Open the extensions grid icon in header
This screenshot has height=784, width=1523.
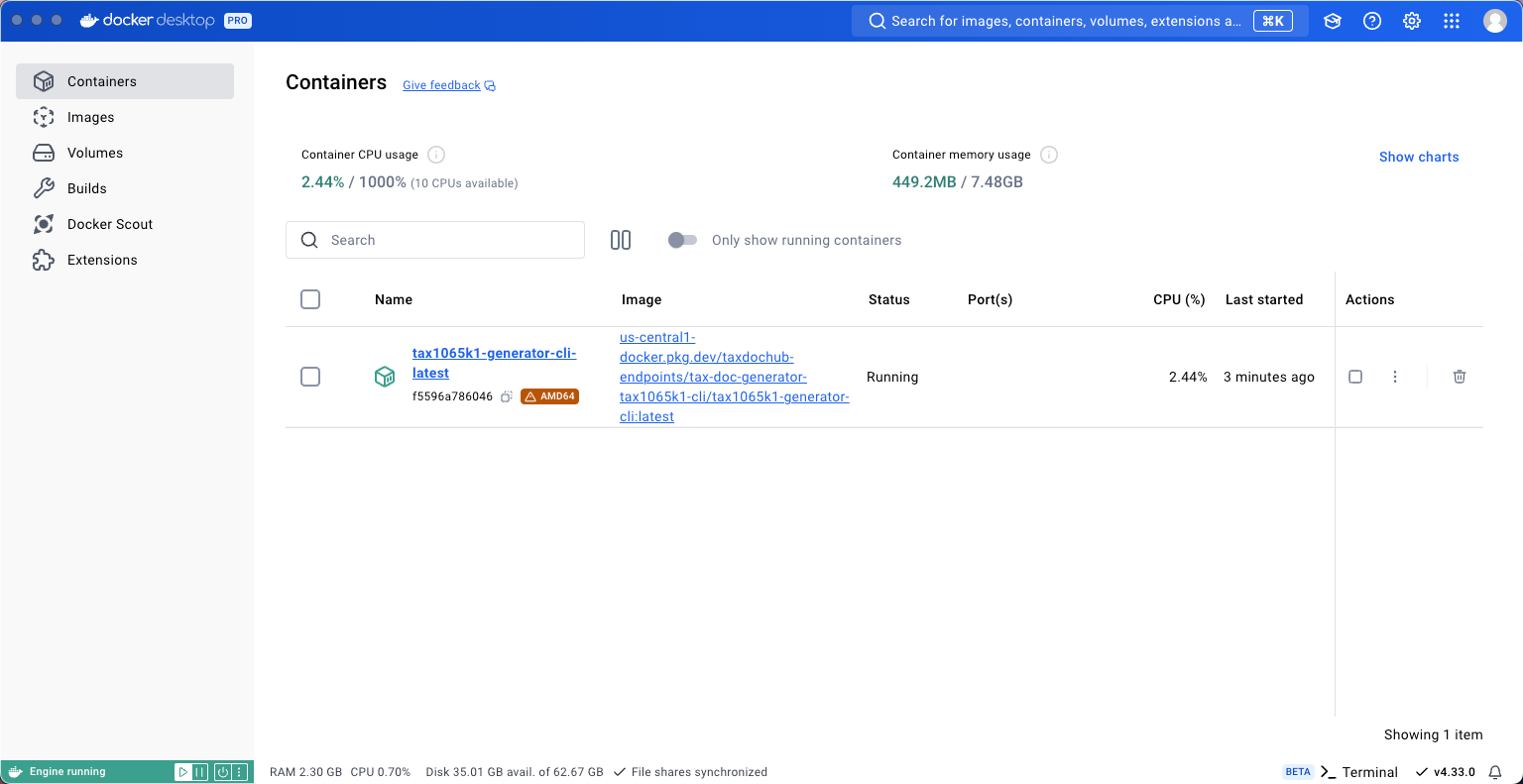pos(1452,21)
